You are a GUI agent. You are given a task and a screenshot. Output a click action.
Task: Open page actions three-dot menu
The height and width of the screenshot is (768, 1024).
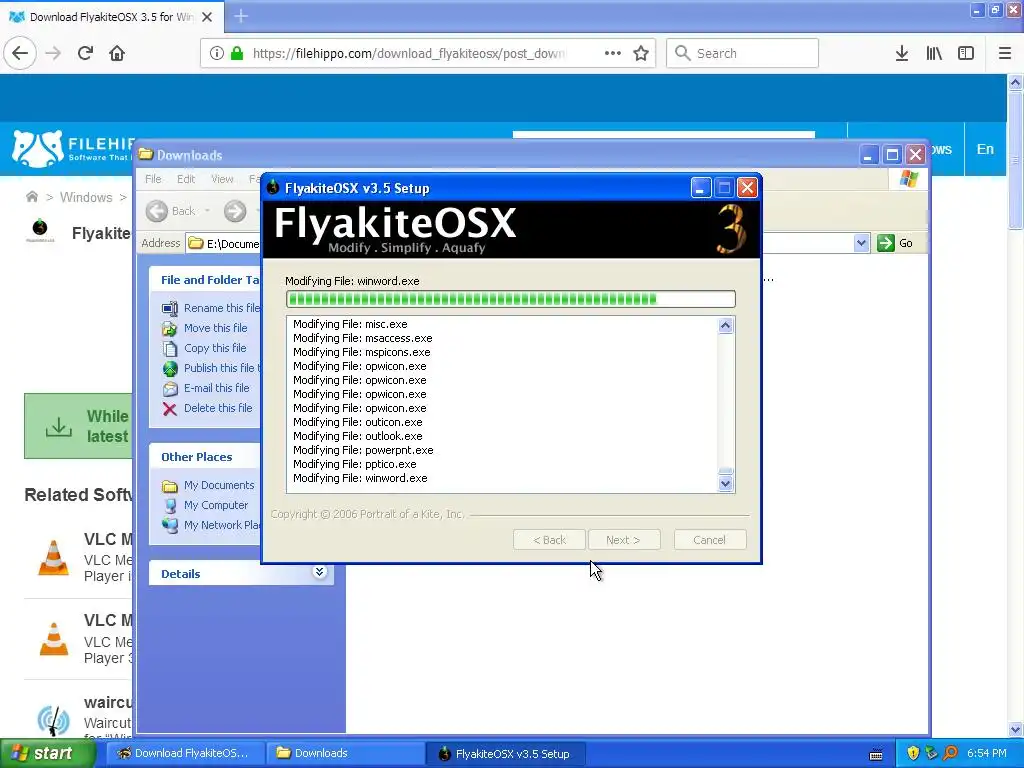point(613,53)
